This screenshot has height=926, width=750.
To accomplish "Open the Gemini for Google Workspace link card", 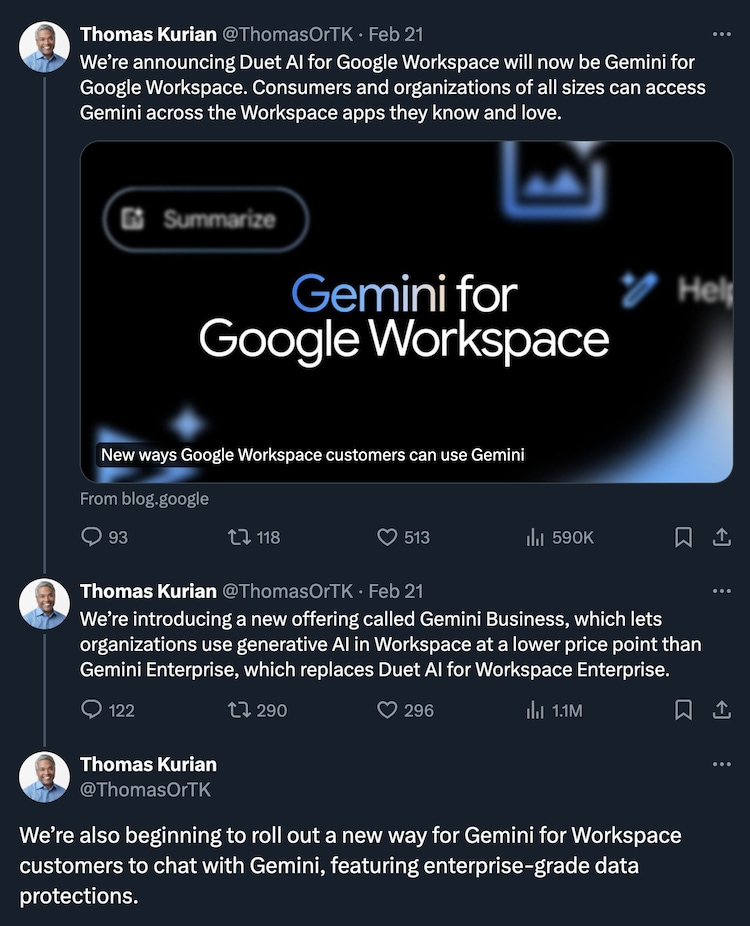I will pos(406,312).
